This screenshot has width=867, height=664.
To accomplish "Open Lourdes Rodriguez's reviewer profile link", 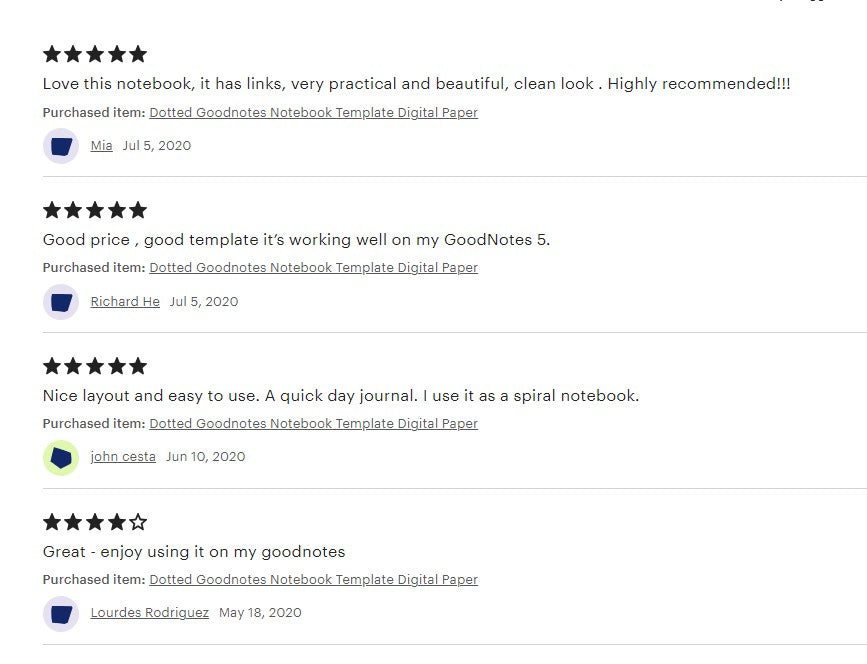I will coord(149,612).
